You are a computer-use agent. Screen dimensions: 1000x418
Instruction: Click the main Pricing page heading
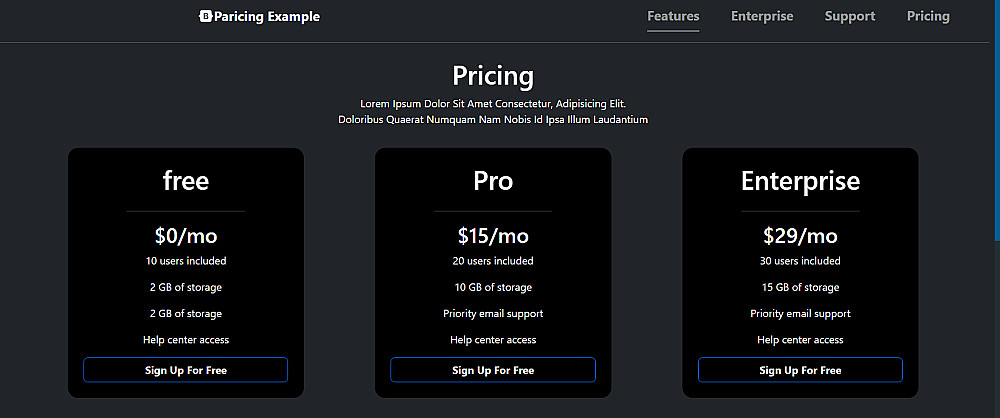pos(493,76)
